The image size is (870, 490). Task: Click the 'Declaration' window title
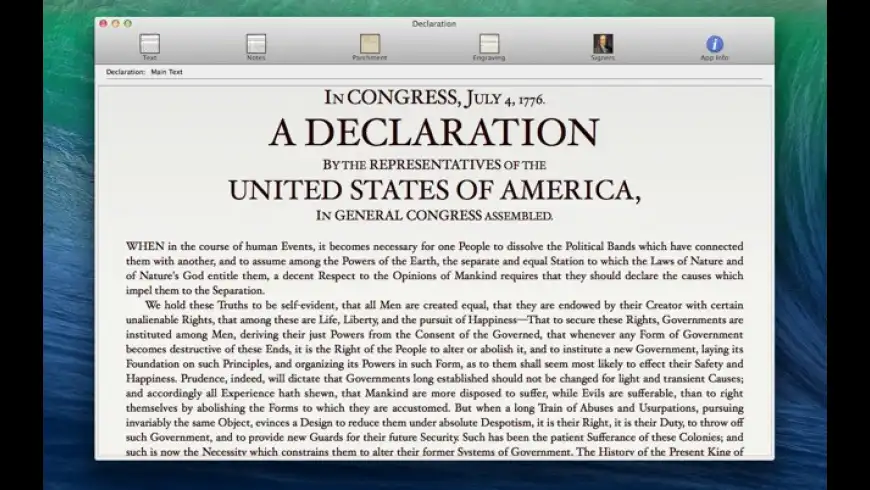coord(434,24)
